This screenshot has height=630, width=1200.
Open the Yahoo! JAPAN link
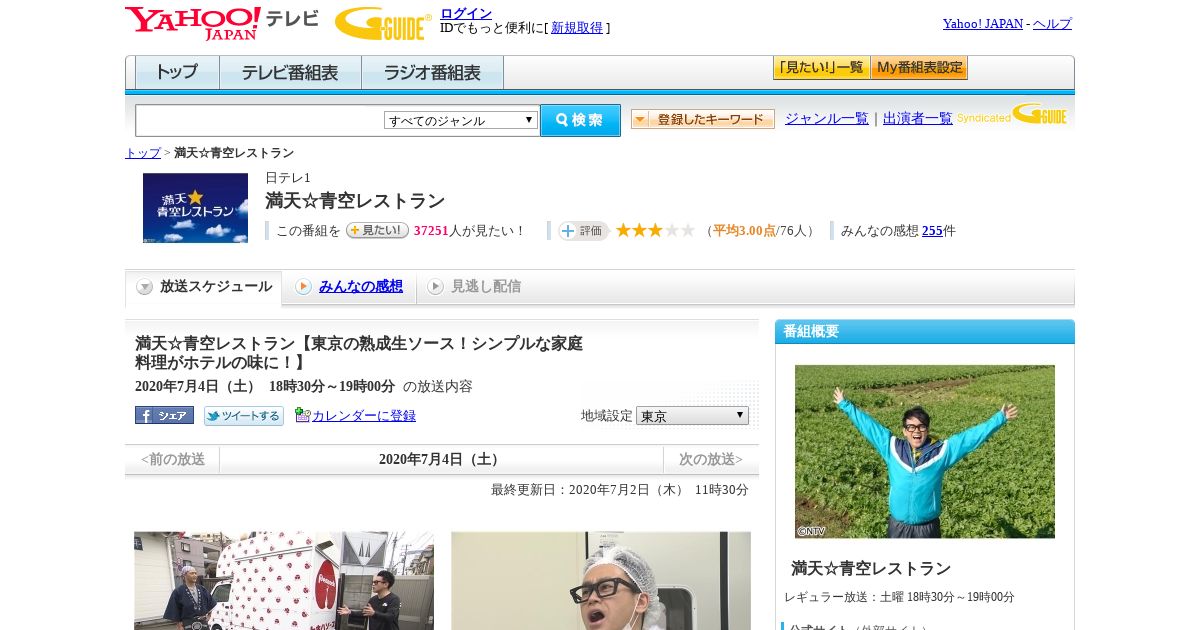tap(983, 24)
